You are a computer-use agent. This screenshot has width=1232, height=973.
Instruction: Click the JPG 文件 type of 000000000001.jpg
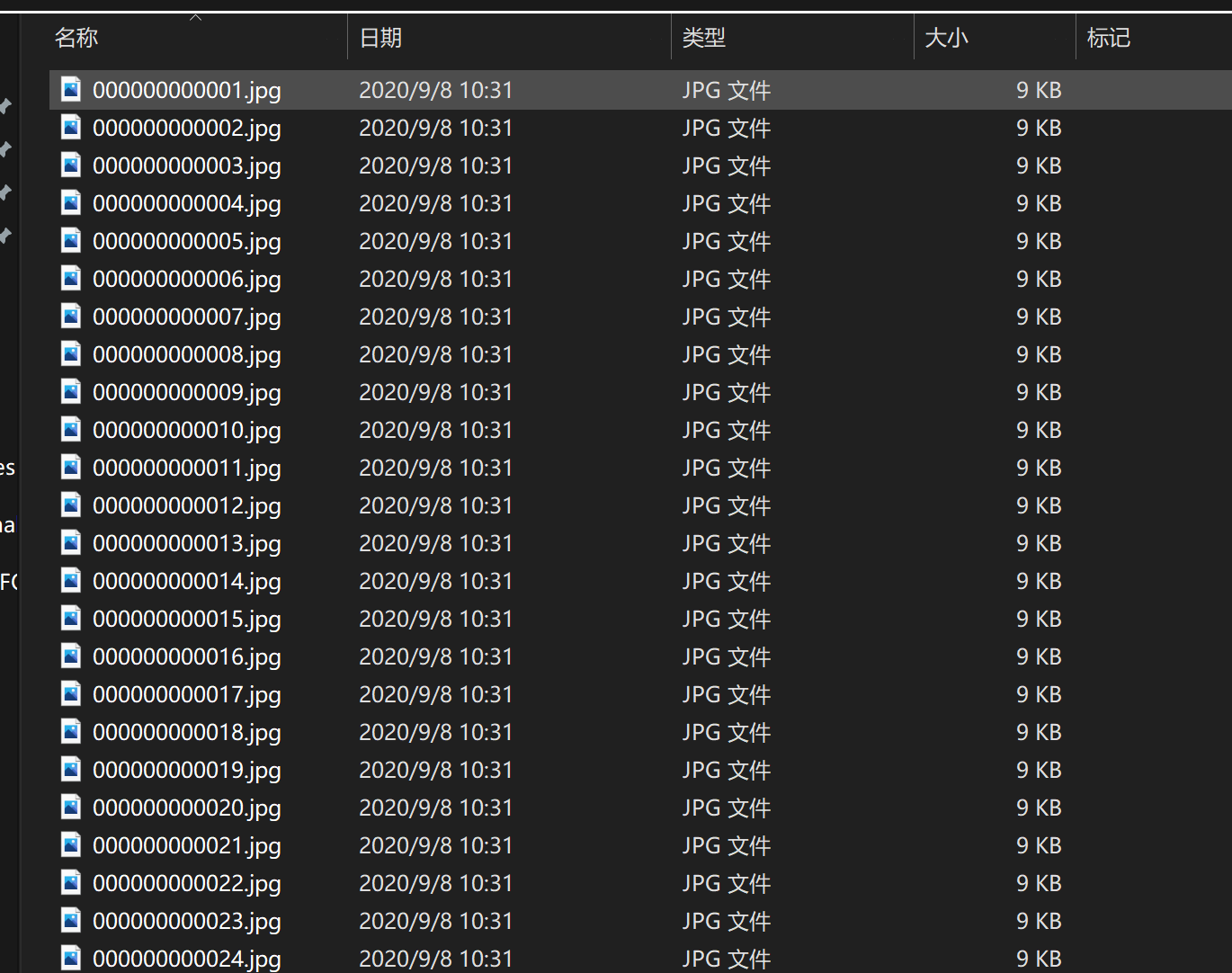coord(727,90)
